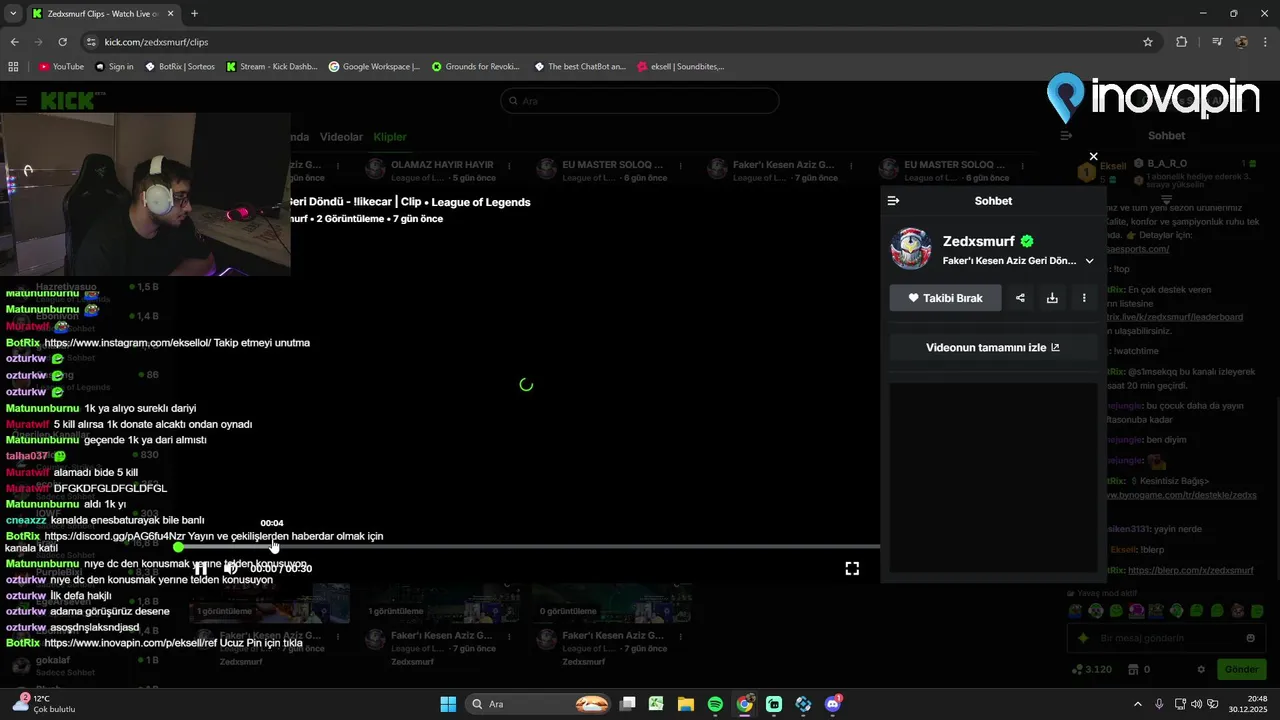Unfollow with the Takibi Bırak button
The width and height of the screenshot is (1280, 720).
click(x=945, y=298)
